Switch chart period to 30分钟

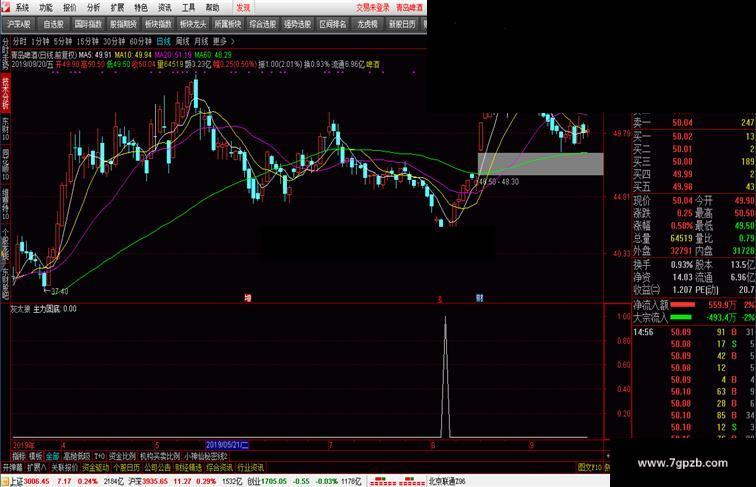pyautogui.click(x=114, y=41)
